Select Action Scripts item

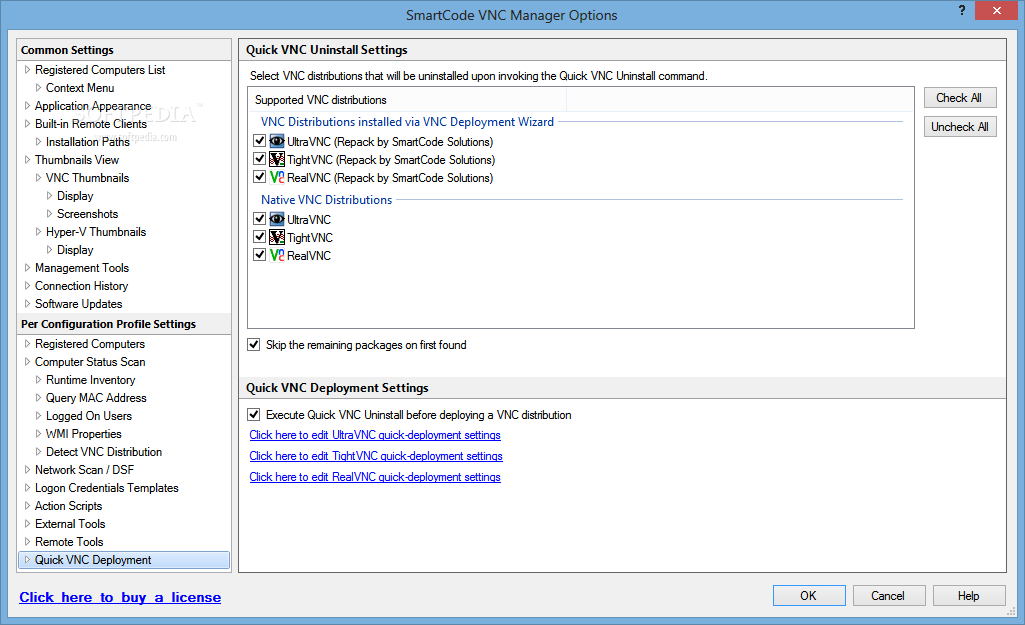[69, 506]
